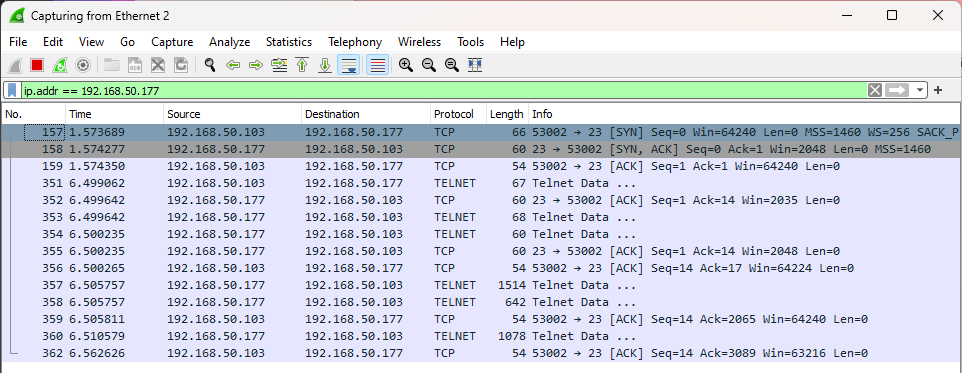Screen dimensions: 962x373
Task: Sort by the Length column header
Action: point(507,114)
